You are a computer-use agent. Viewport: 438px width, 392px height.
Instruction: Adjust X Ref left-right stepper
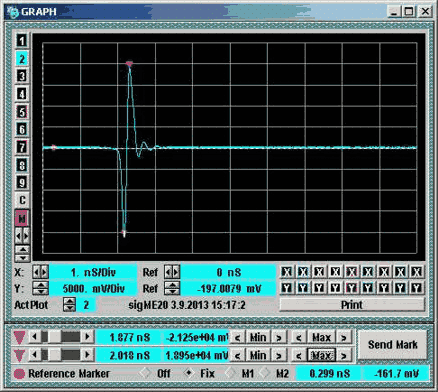click(x=172, y=272)
